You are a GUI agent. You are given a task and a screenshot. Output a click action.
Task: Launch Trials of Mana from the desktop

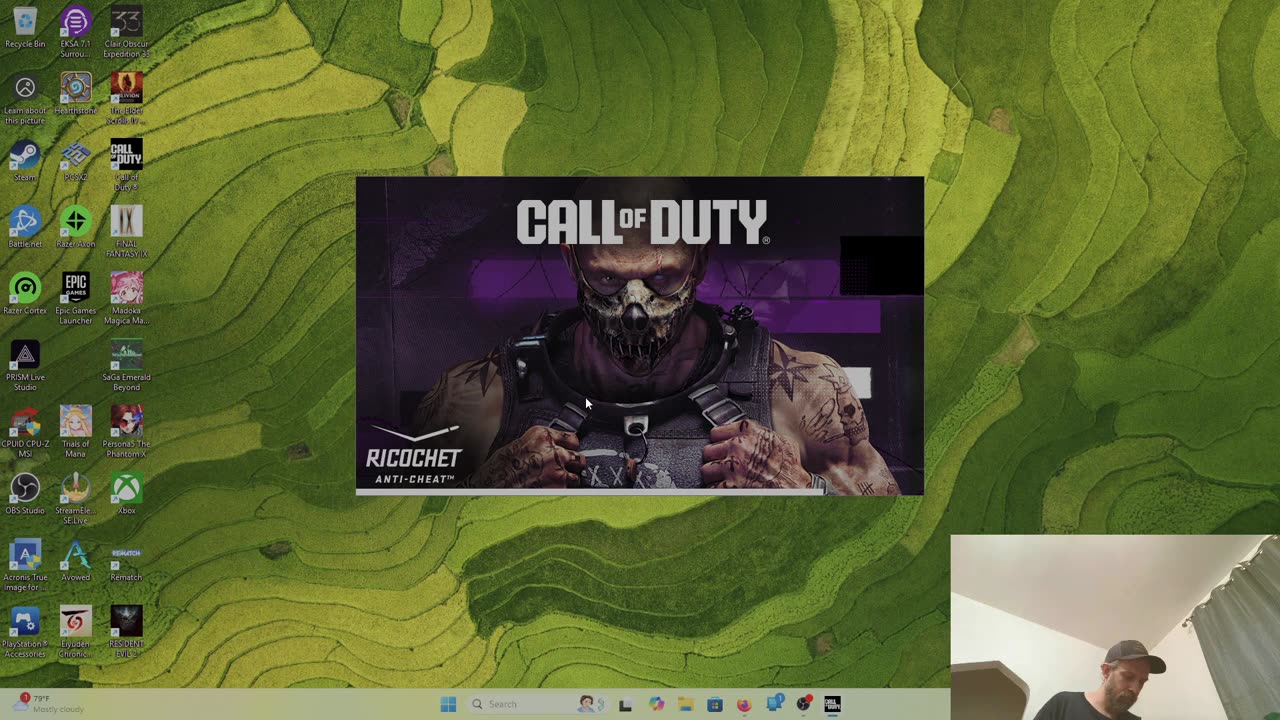(75, 433)
